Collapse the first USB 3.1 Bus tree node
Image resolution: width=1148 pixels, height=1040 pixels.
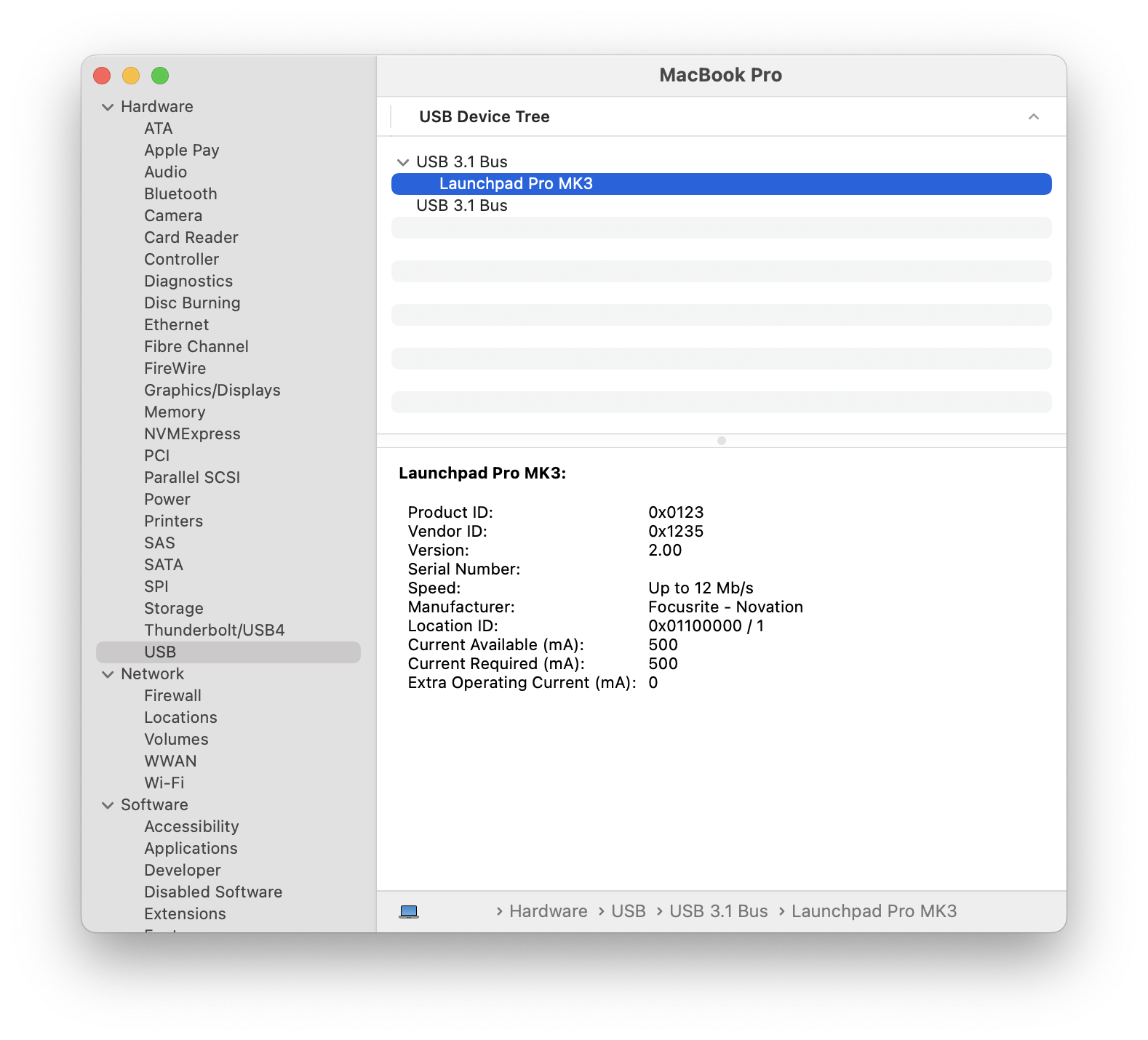pos(403,162)
